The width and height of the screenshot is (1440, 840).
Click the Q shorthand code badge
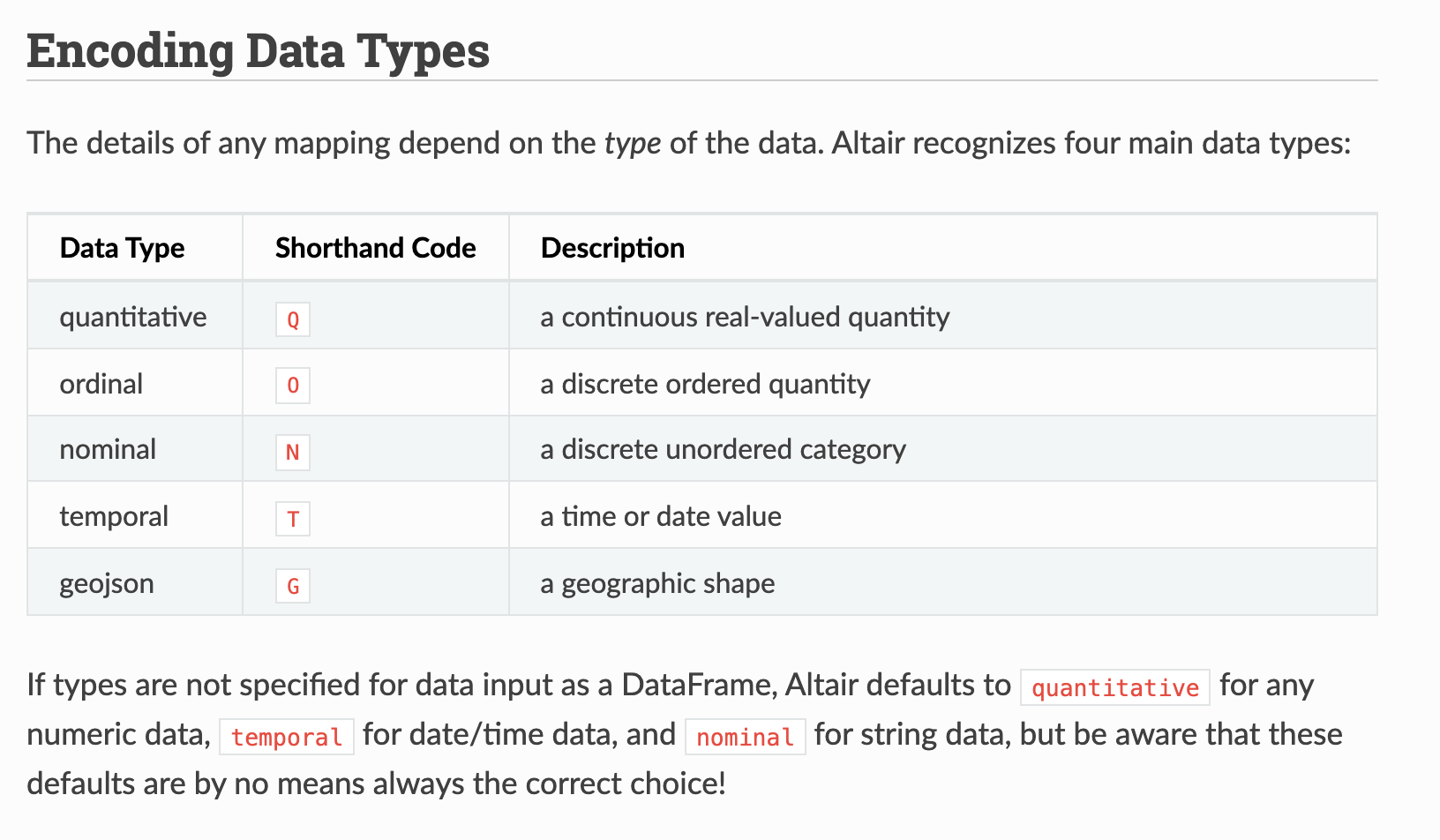293,319
